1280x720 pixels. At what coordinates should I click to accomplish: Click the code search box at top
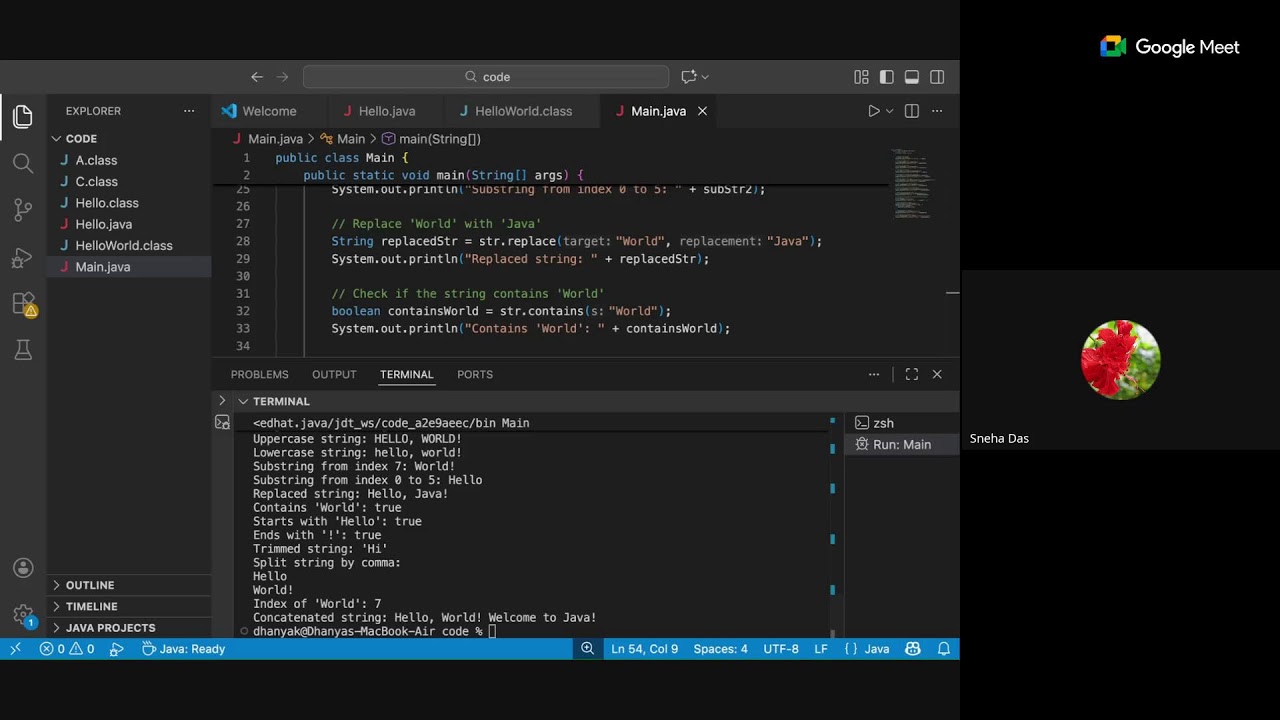click(x=486, y=77)
